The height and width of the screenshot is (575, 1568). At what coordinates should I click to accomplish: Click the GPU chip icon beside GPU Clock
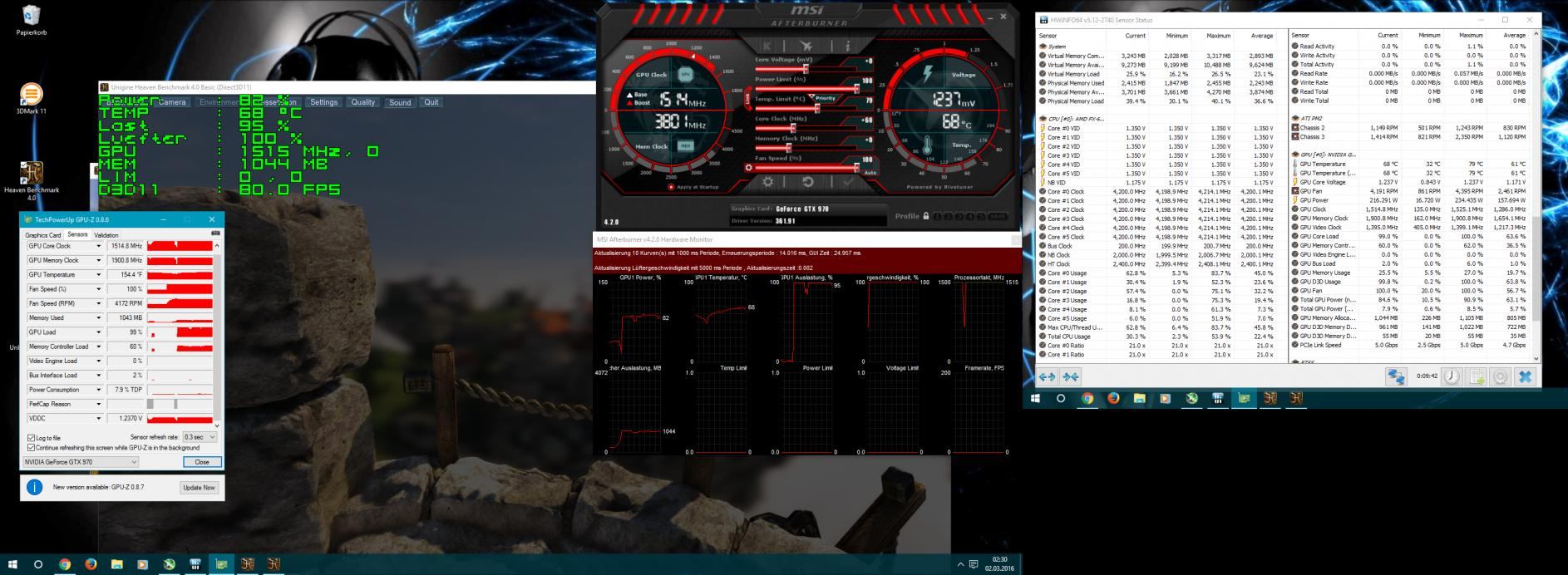click(x=686, y=74)
